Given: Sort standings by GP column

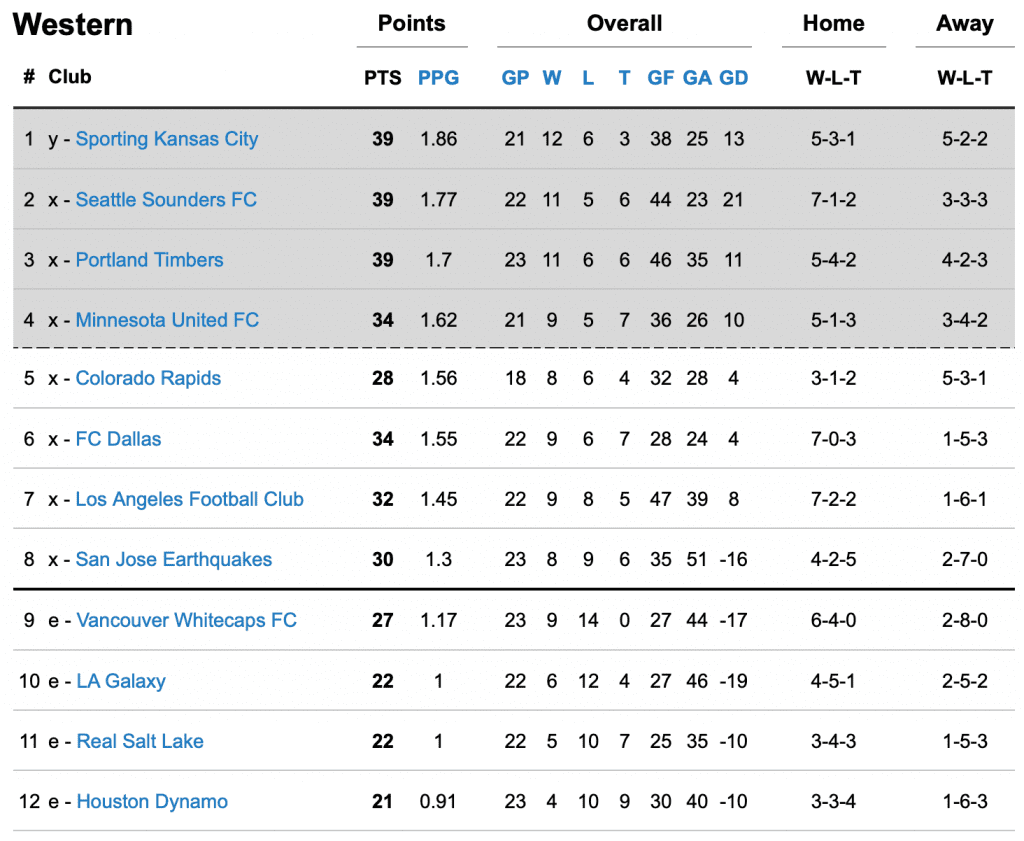Looking at the screenshot, I should (x=515, y=78).
